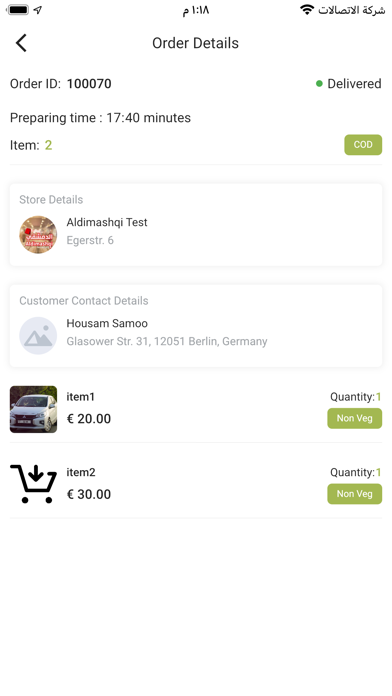Open the item1 car thumbnail

pos(33,409)
